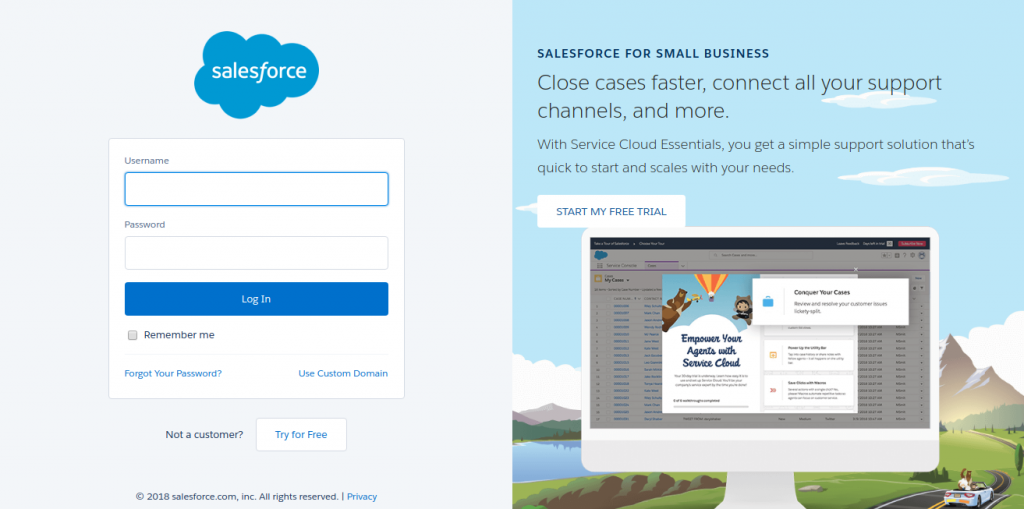This screenshot has height=509, width=1024.
Task: Click the Username label text
Action: click(146, 161)
